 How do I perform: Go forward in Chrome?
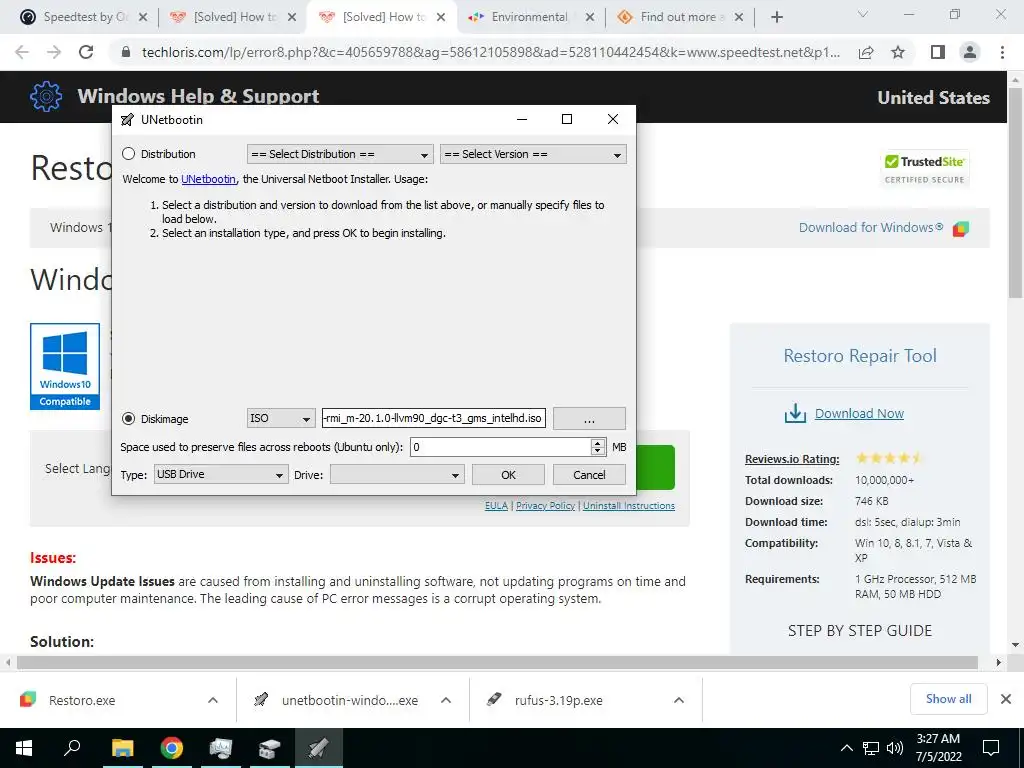click(x=54, y=52)
